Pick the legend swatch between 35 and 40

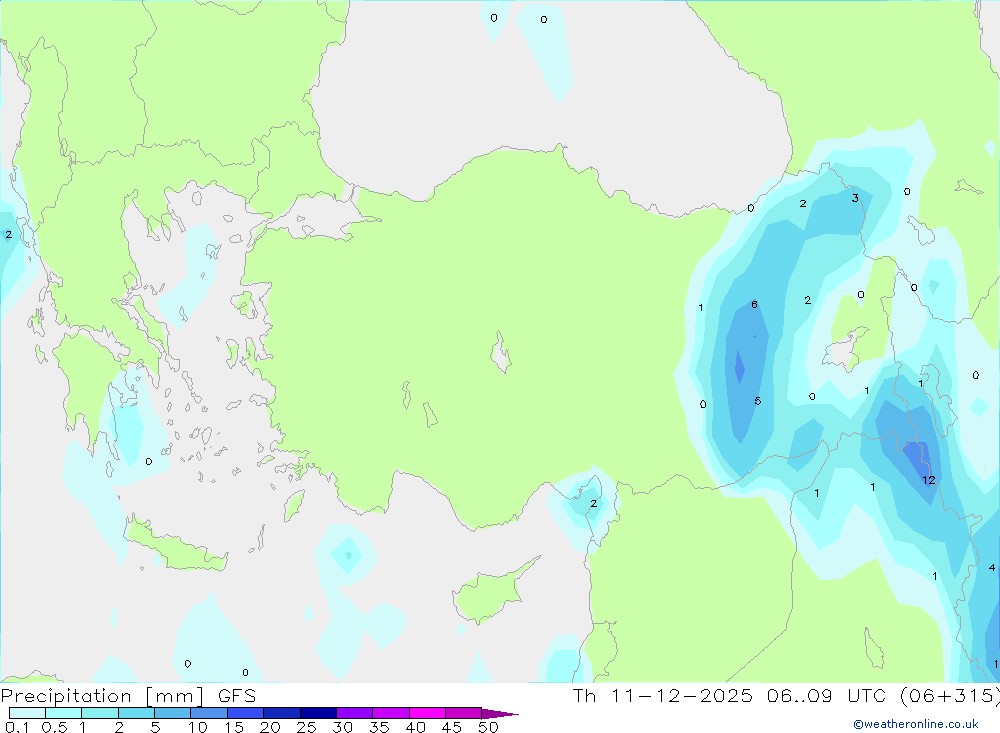tap(391, 713)
